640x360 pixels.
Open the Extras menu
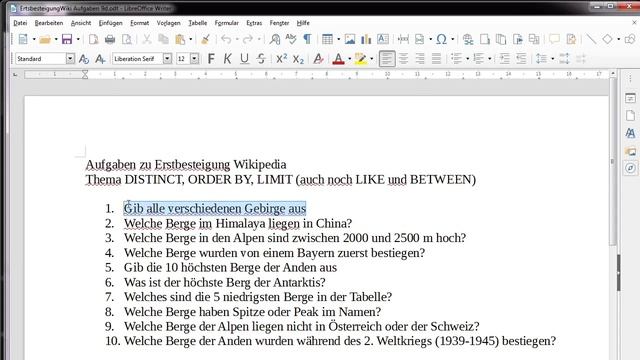(254, 23)
